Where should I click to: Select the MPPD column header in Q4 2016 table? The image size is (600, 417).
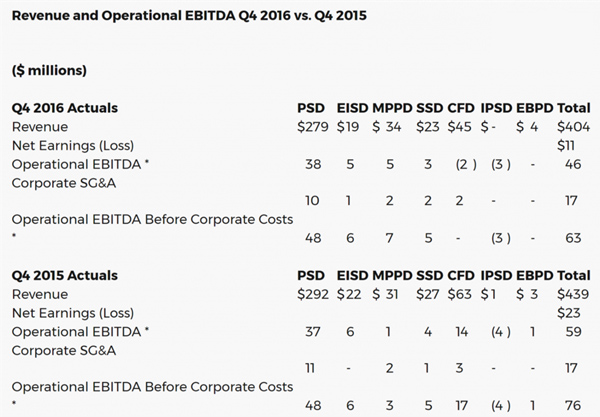(x=392, y=108)
